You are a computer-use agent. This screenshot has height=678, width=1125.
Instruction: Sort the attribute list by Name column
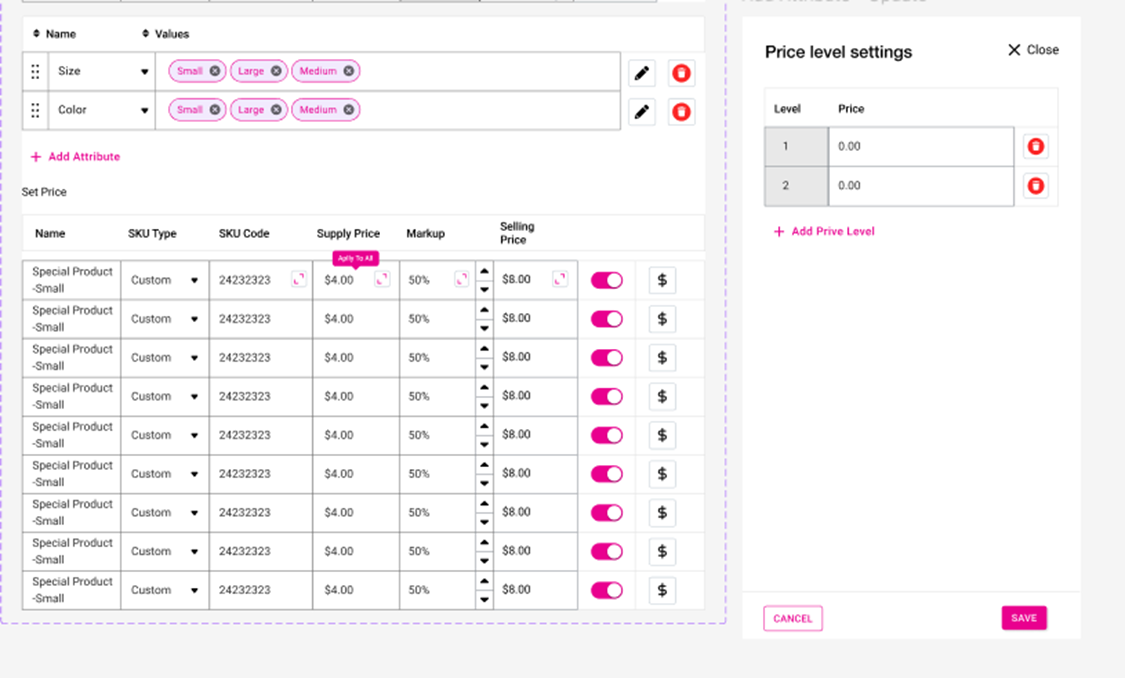click(x=37, y=34)
